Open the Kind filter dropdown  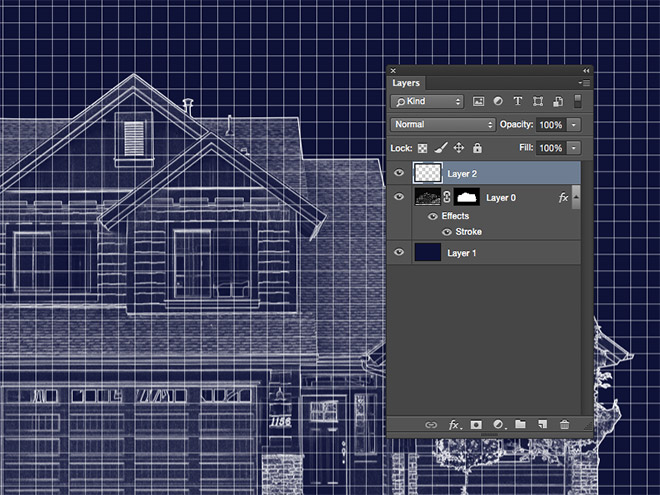427,101
